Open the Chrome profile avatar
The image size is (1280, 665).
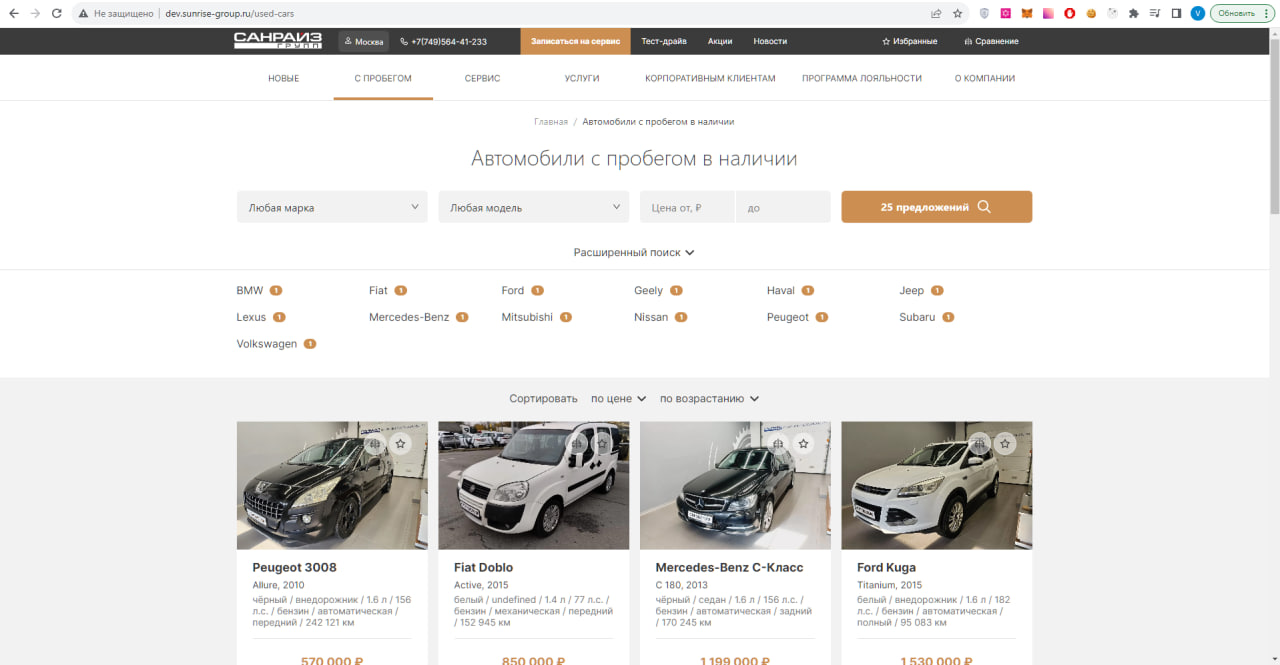(1198, 14)
